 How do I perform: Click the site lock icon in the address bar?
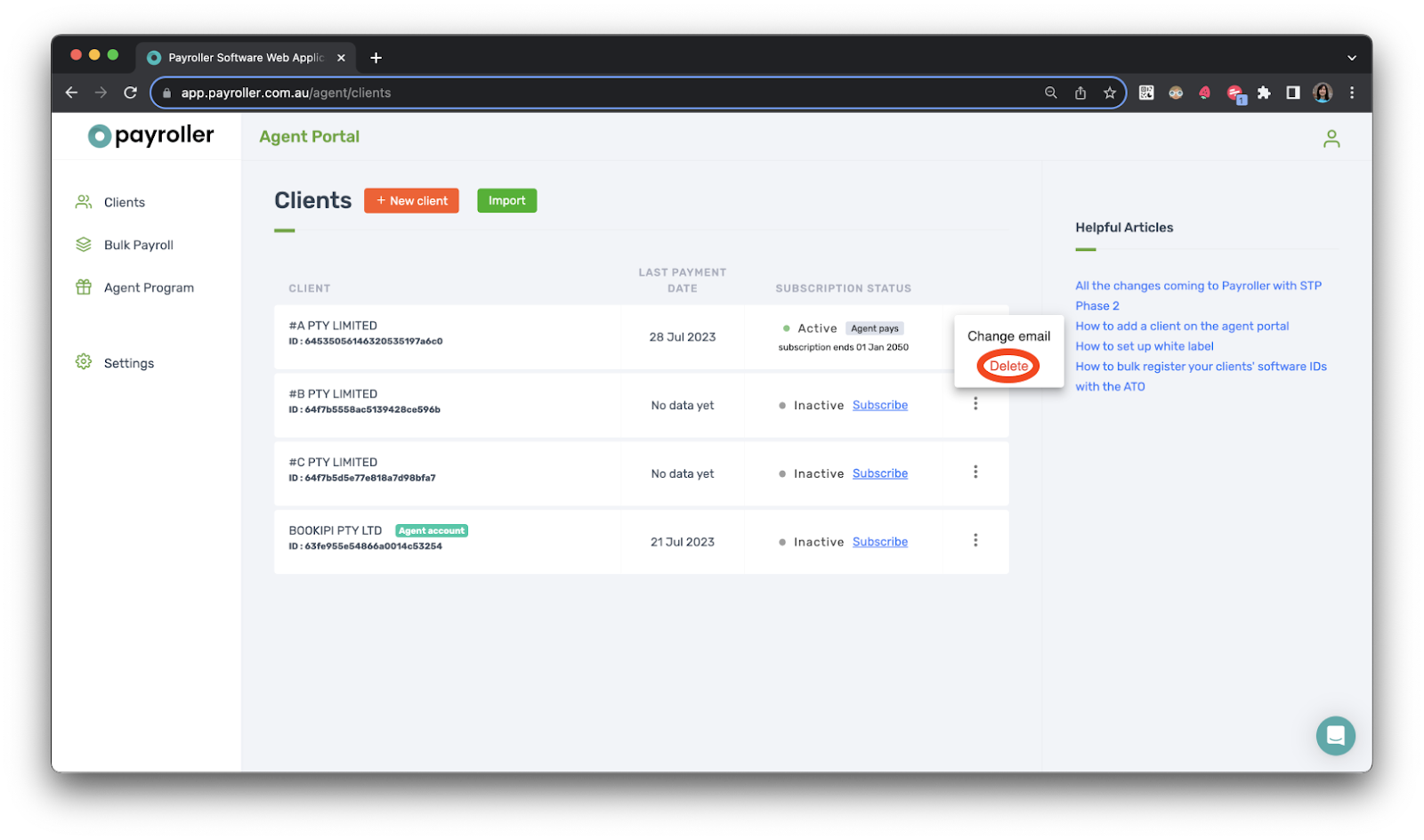[166, 93]
